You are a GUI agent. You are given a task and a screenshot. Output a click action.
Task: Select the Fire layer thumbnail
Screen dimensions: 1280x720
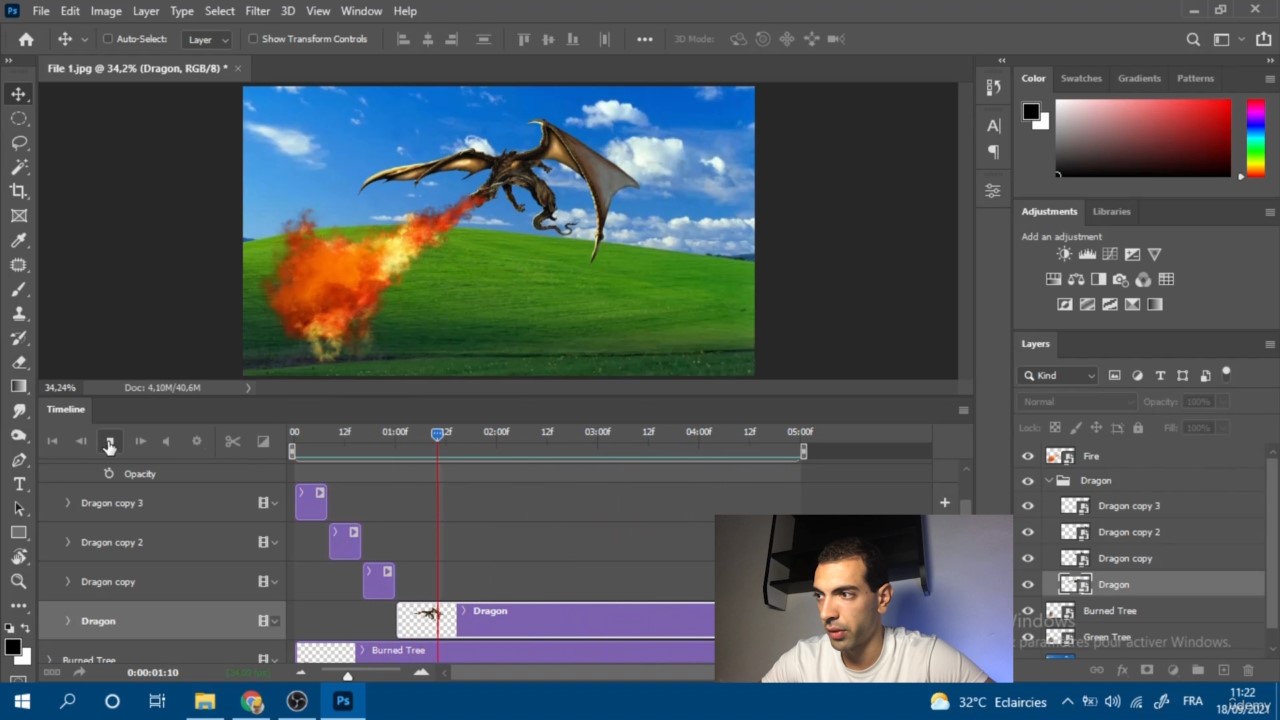[1060, 456]
